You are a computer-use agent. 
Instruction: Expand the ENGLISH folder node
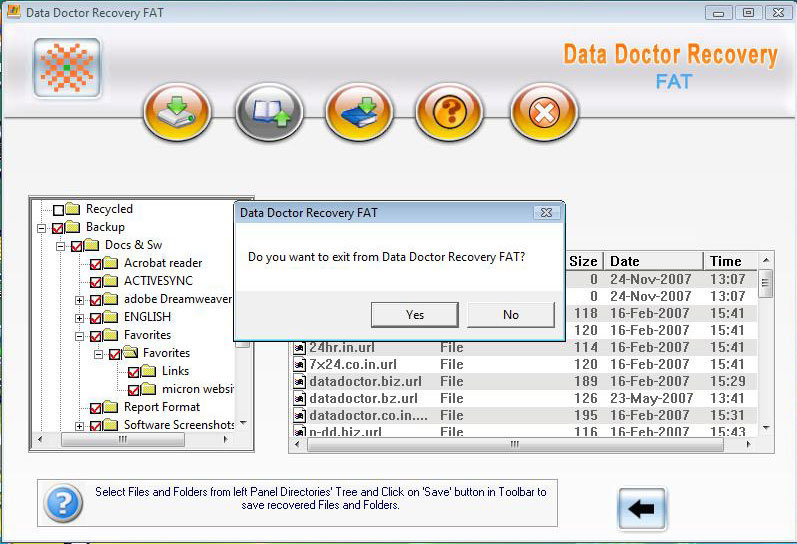coord(79,318)
